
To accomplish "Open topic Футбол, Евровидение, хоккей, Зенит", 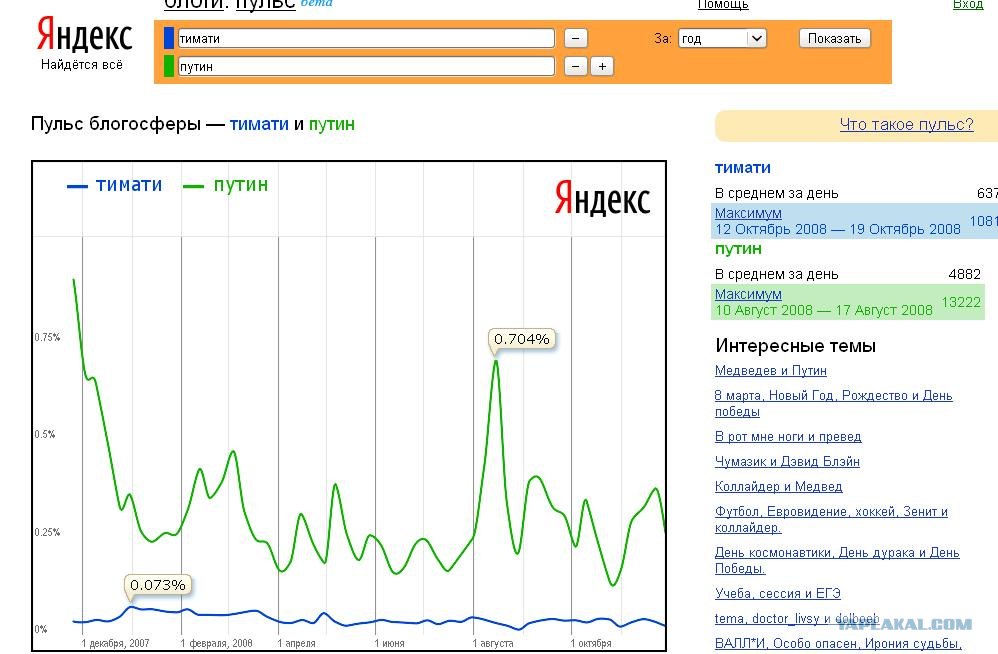I will [x=831, y=519].
